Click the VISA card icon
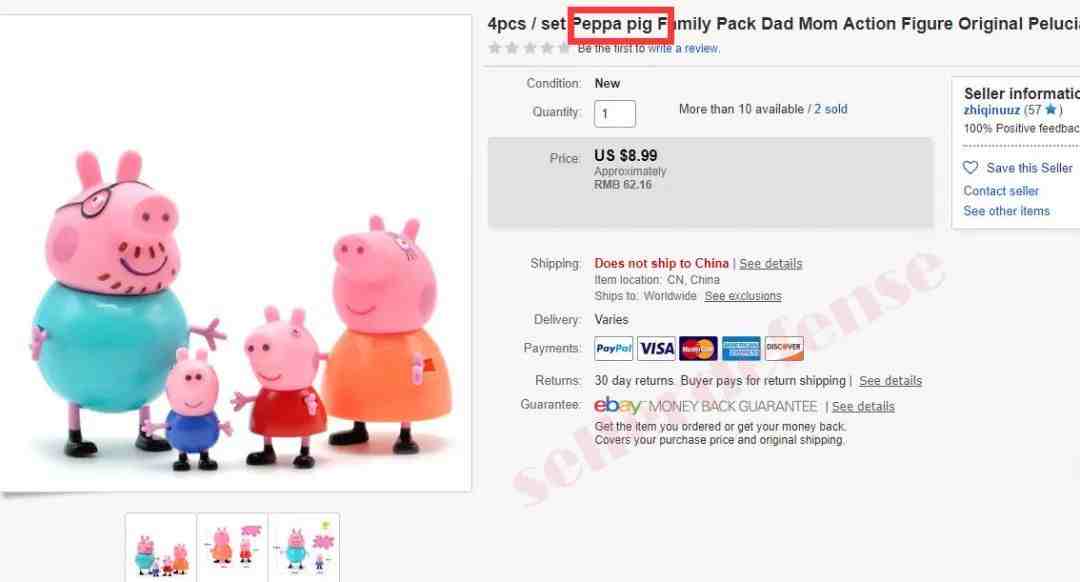Viewport: 1080px width, 582px height. tap(656, 349)
